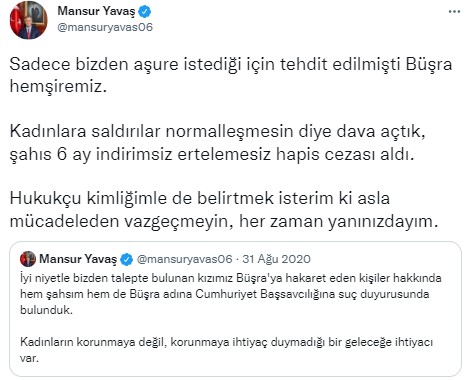Click the line "mücadeleden vazgeçmeyin, her zaman yanınızdayım."
Screen dimensions: 475x380
[x=223, y=221]
